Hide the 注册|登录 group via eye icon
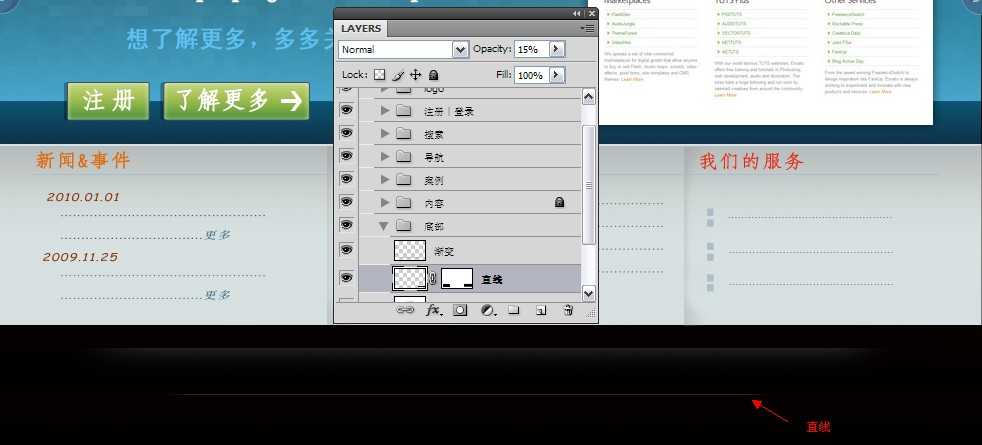 pyautogui.click(x=346, y=110)
